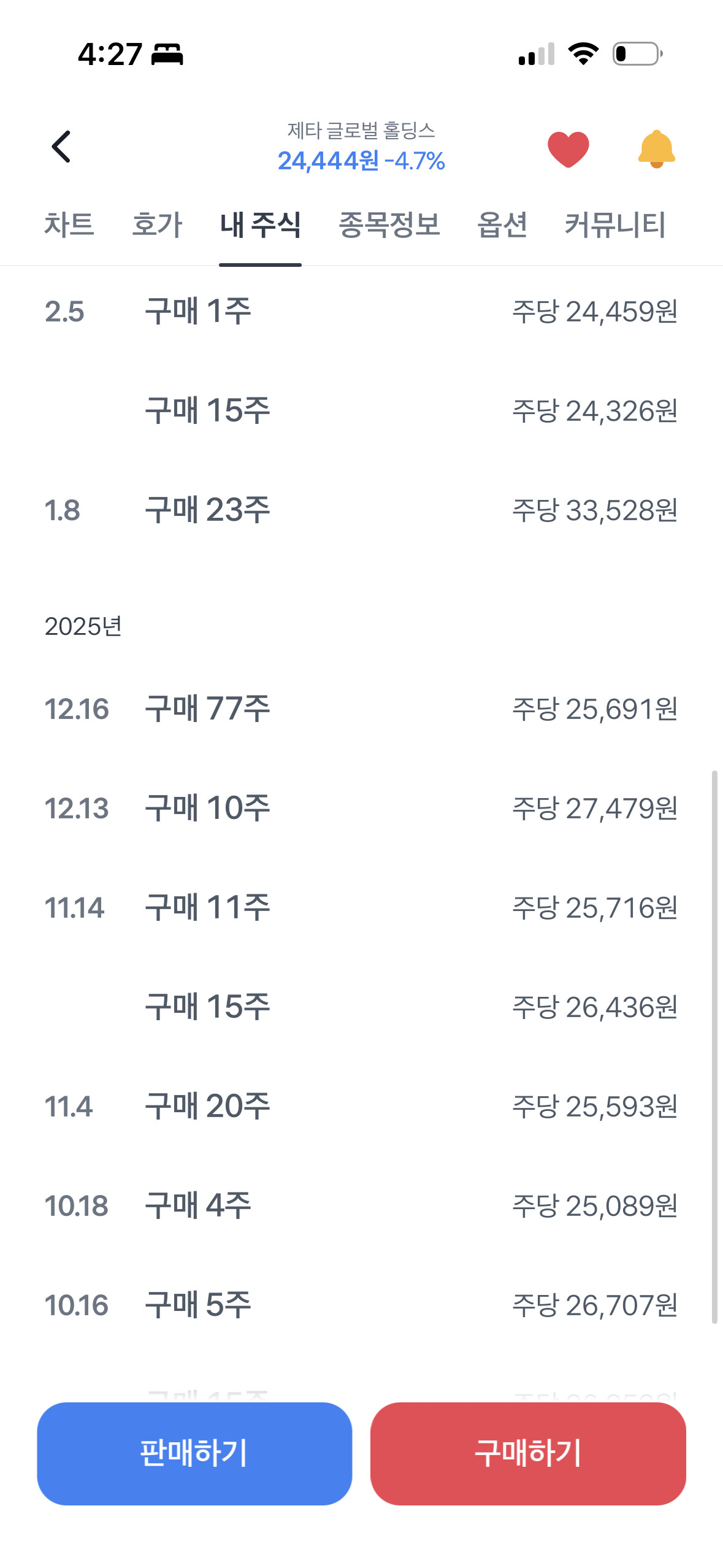The height and width of the screenshot is (1568, 723).
Task: Switch to the 호가 tab
Action: click(157, 225)
